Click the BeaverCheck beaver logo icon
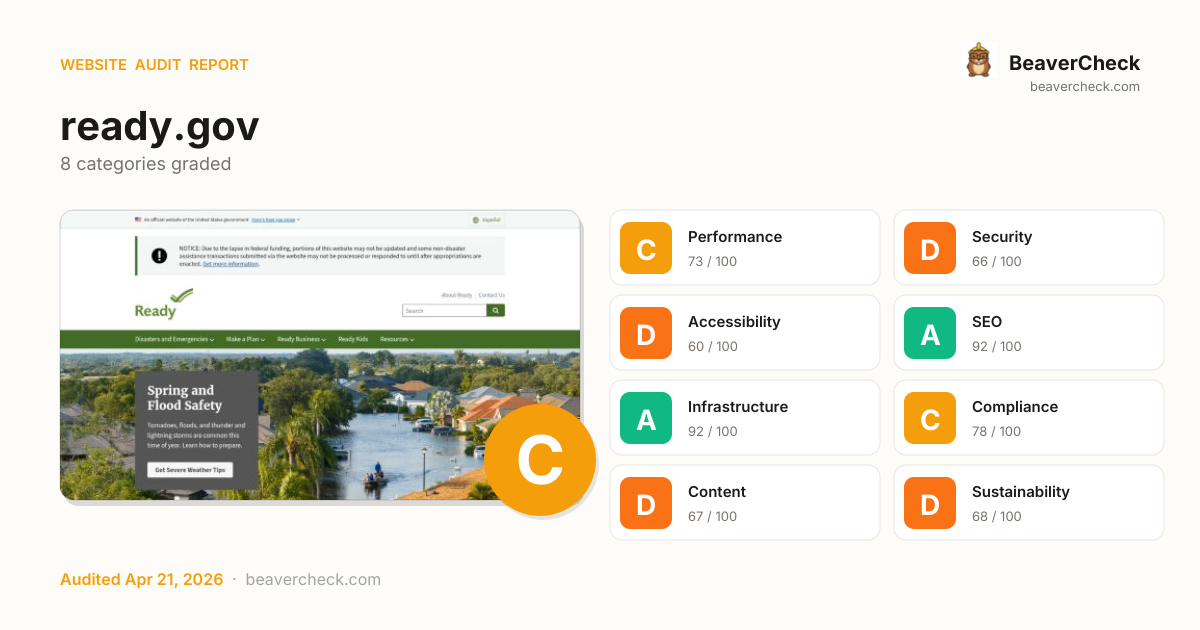The width and height of the screenshot is (1200, 630). [978, 61]
